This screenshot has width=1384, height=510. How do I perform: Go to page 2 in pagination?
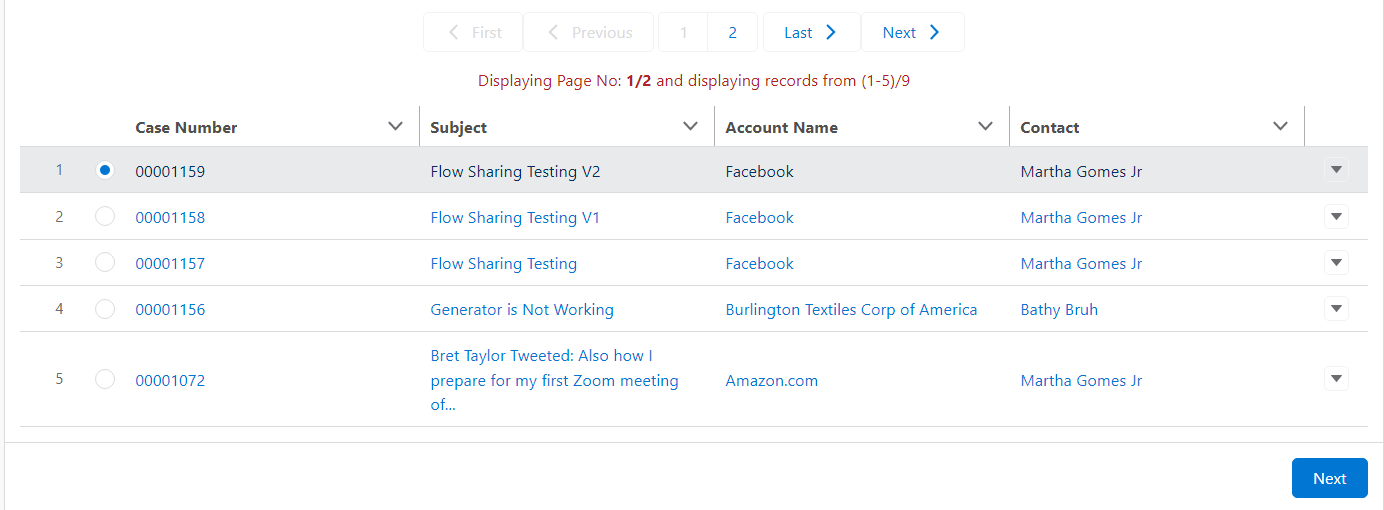[732, 33]
